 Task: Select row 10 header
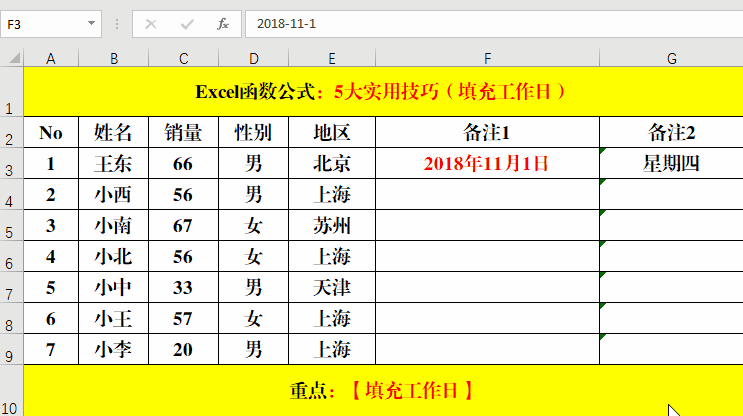(x=12, y=390)
